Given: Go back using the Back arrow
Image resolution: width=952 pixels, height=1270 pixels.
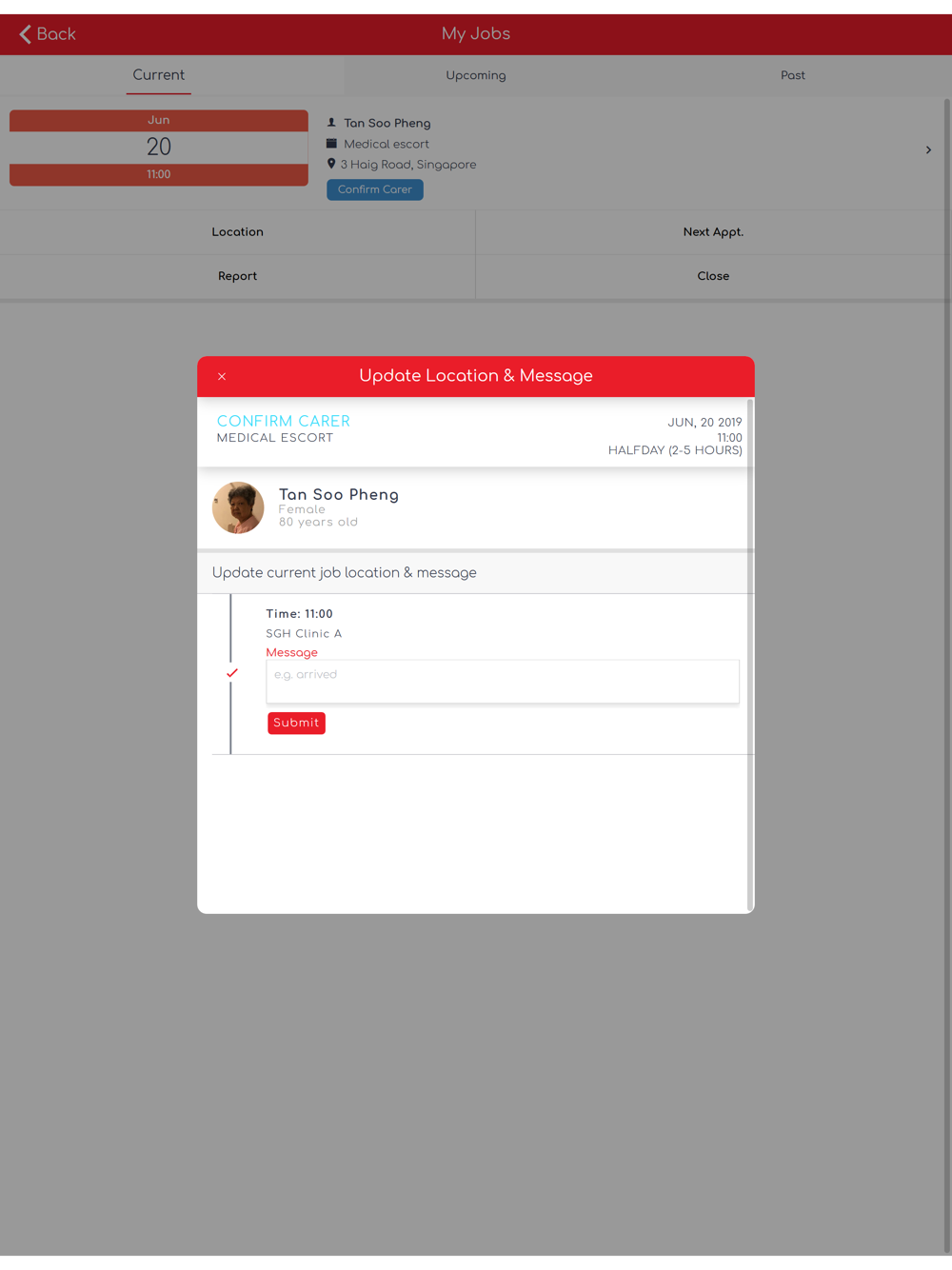Looking at the screenshot, I should pyautogui.click(x=47, y=34).
